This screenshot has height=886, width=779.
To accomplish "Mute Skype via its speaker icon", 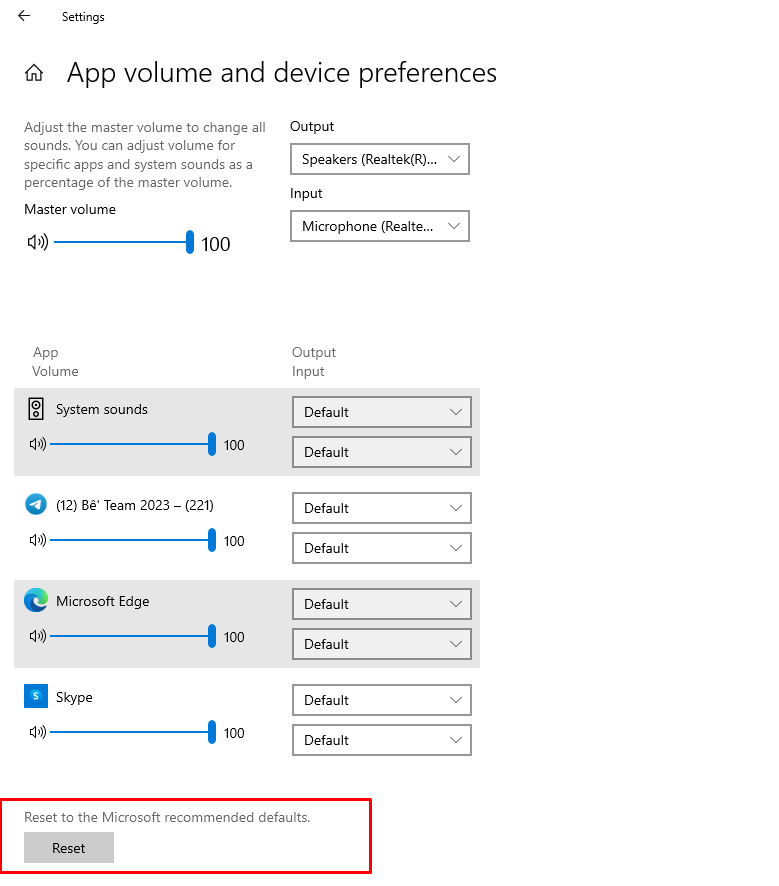I will click(38, 732).
